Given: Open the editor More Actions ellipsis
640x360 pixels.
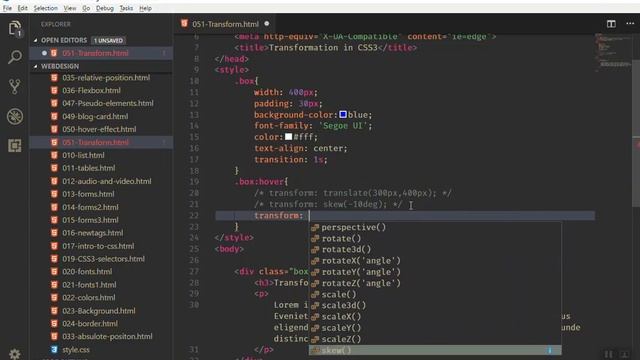Looking at the screenshot, I should (x=630, y=24).
